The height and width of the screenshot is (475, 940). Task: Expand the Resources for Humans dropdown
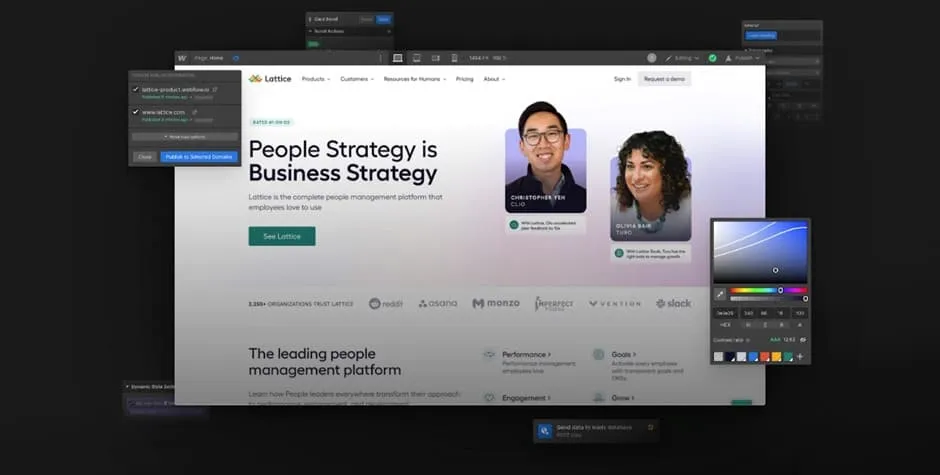tap(415, 79)
